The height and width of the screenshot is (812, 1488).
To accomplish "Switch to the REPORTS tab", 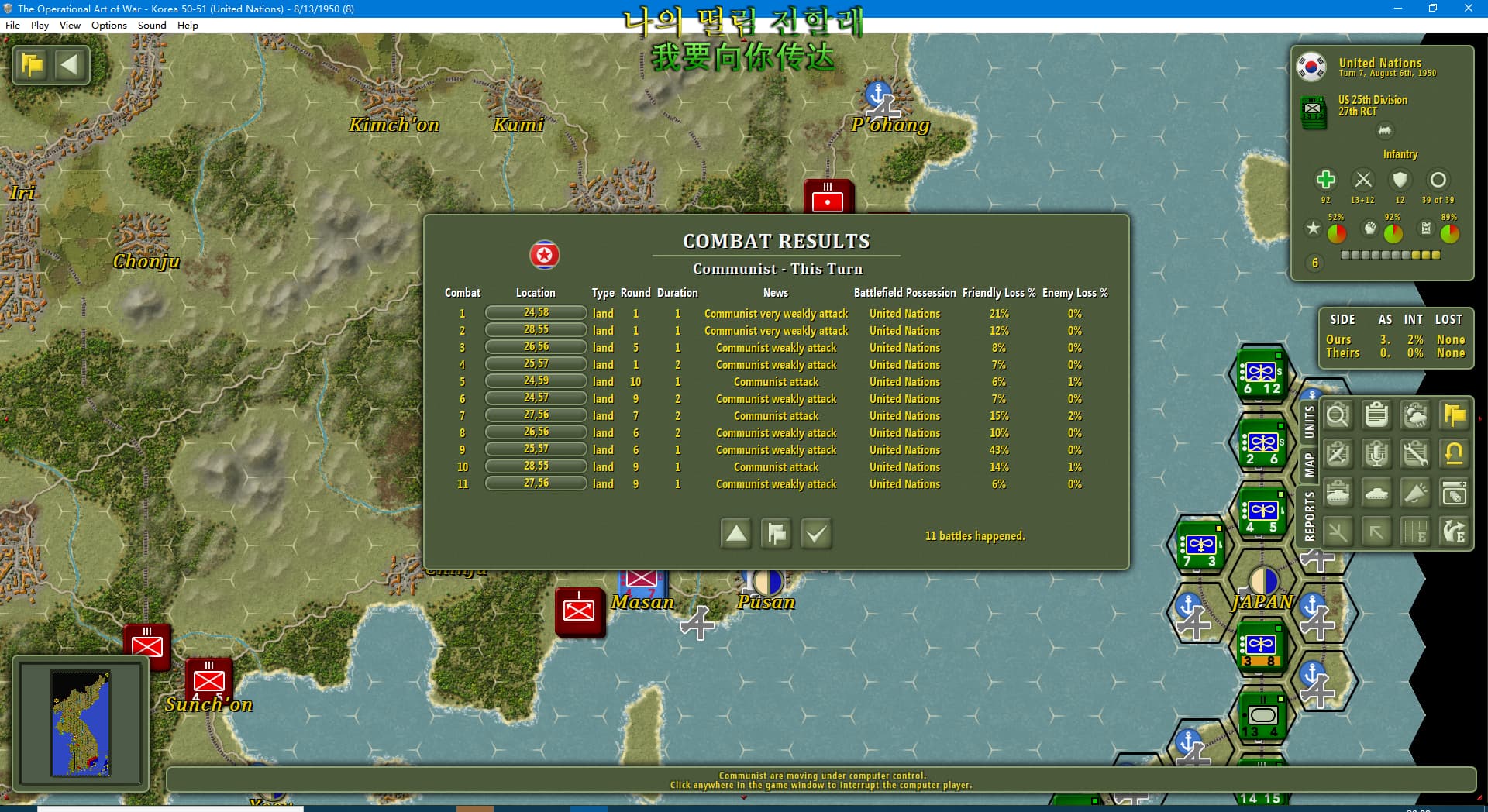I will [1309, 516].
